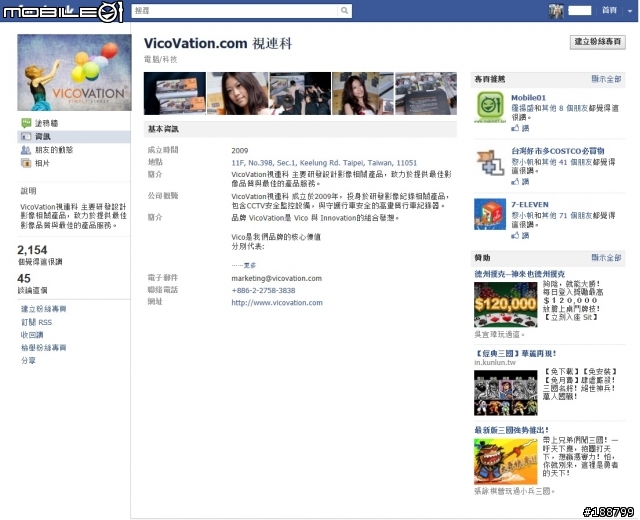Click the in.kunlun.tw ad URL text
This screenshot has width=640, height=520.
495,362
